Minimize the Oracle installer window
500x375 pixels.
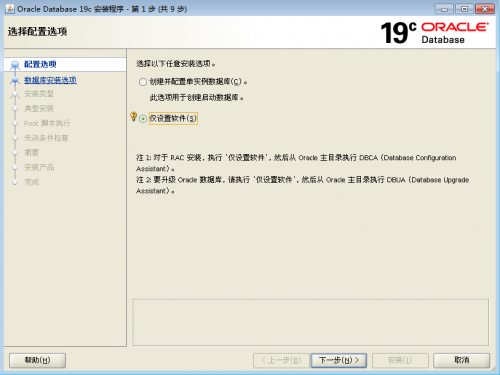pyautogui.click(x=444, y=9)
